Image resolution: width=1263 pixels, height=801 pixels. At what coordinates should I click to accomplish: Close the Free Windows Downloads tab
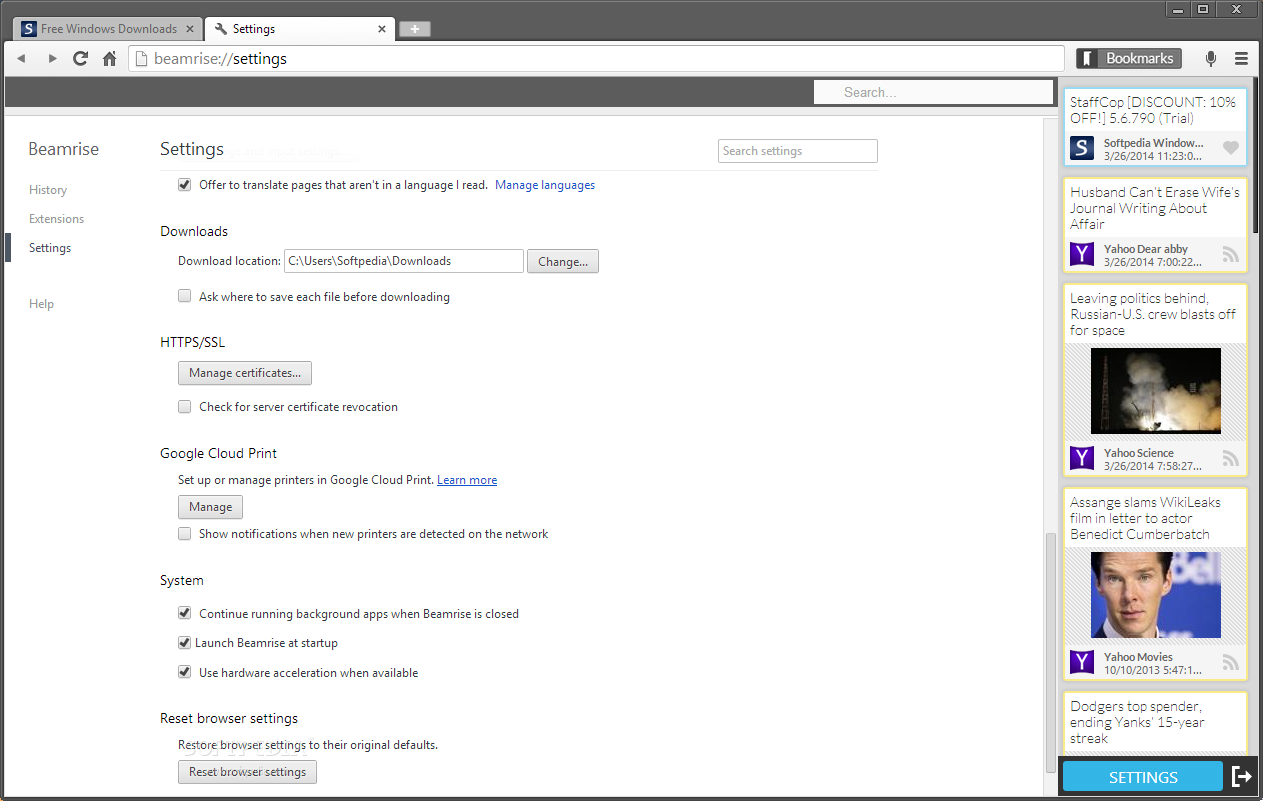(189, 29)
